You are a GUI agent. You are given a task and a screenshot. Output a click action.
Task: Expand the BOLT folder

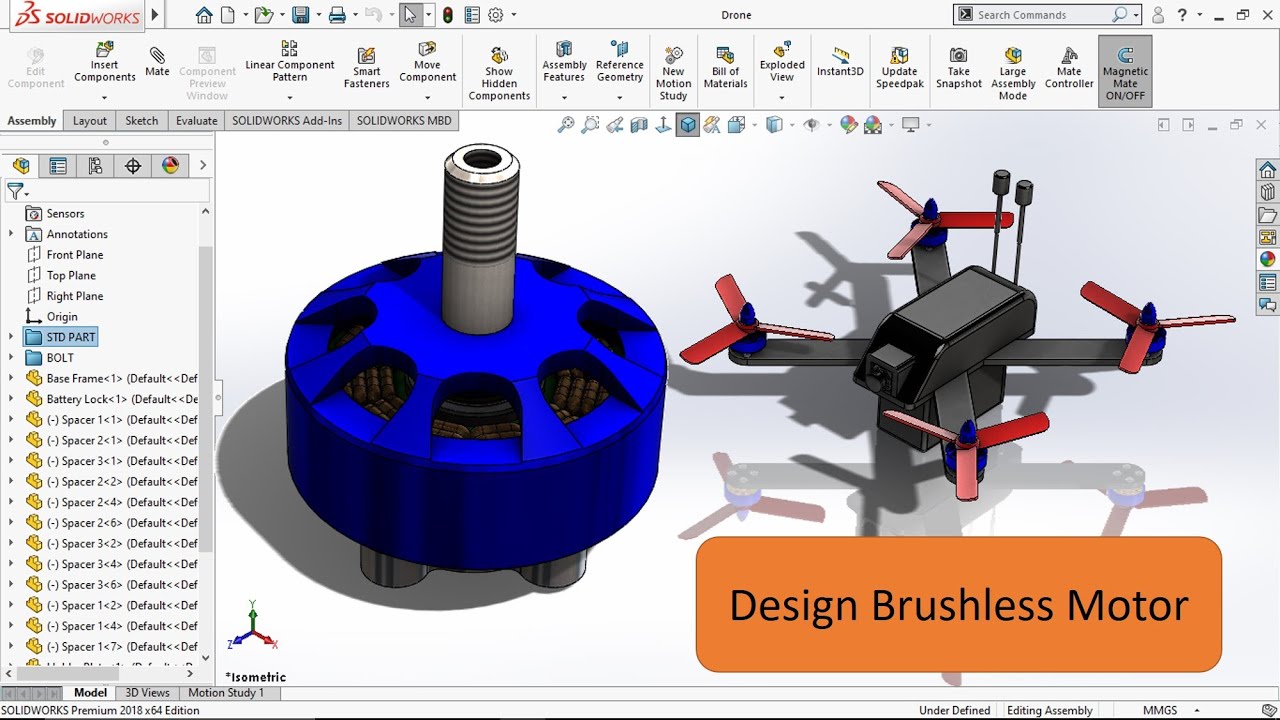pyautogui.click(x=11, y=358)
